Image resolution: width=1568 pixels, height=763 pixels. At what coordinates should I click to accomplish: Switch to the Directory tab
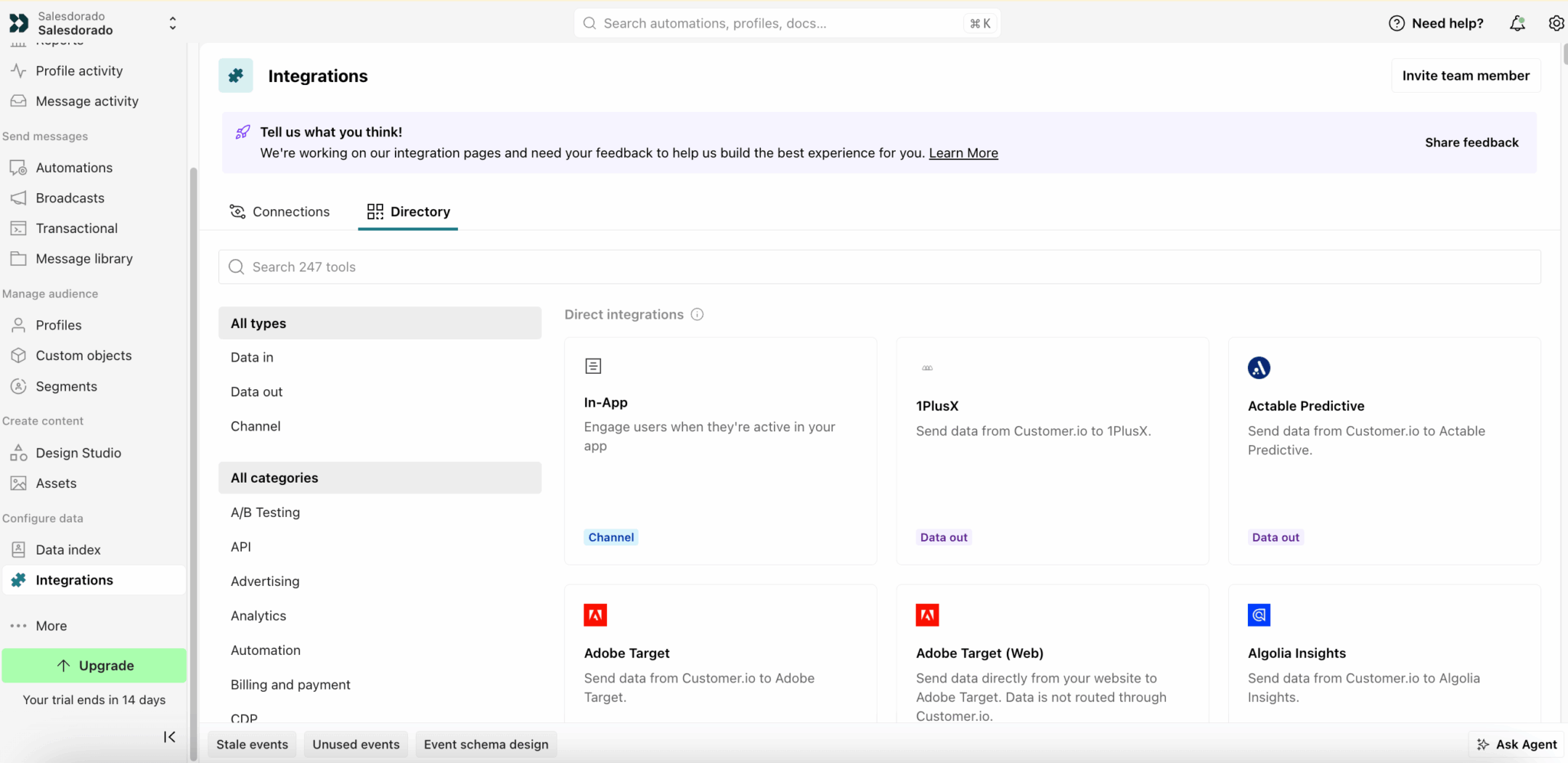(408, 211)
